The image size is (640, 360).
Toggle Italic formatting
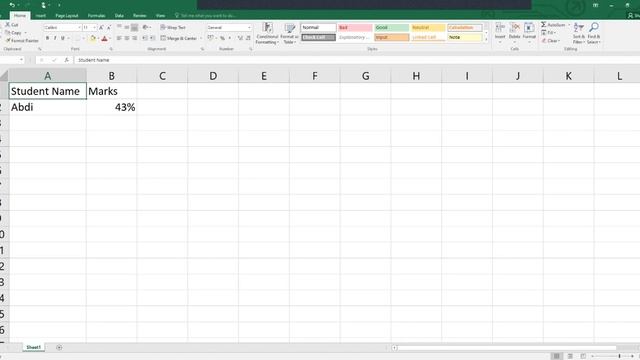click(55, 38)
